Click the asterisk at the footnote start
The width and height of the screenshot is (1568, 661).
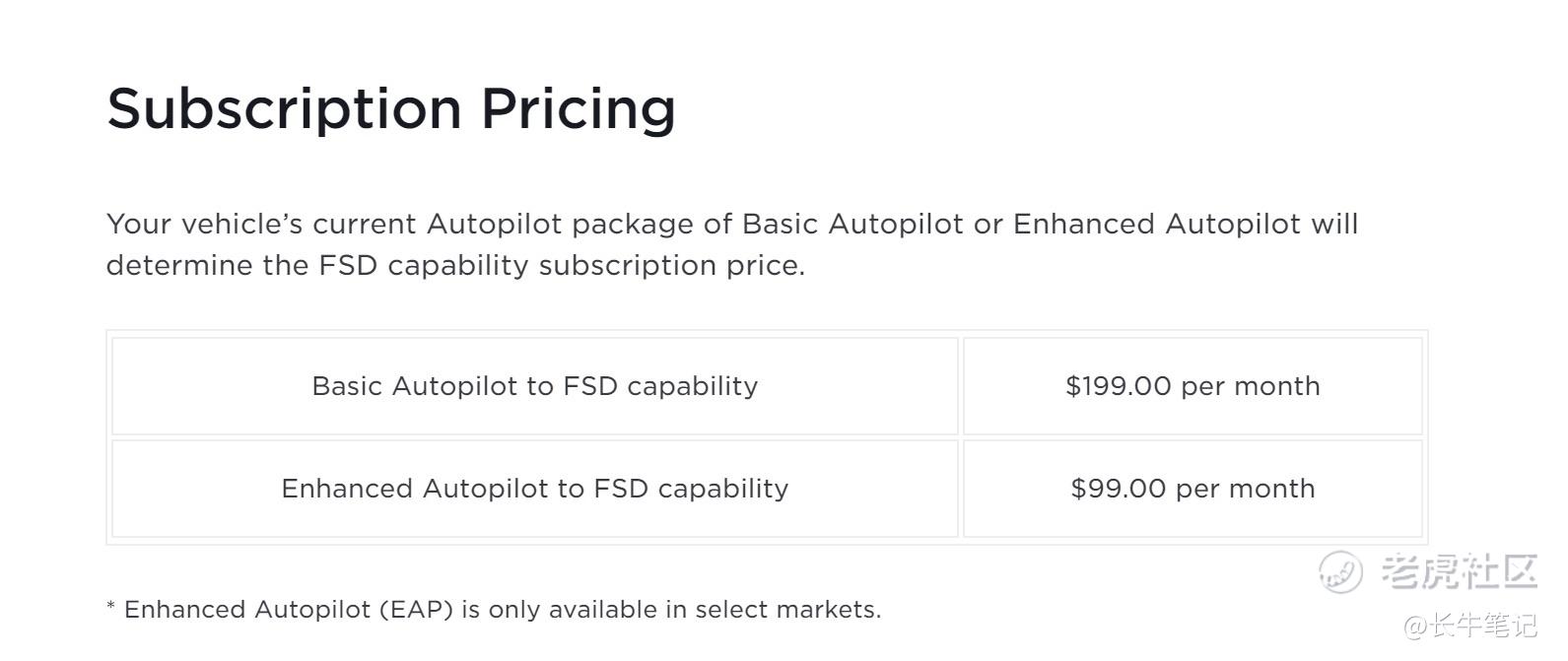111,607
